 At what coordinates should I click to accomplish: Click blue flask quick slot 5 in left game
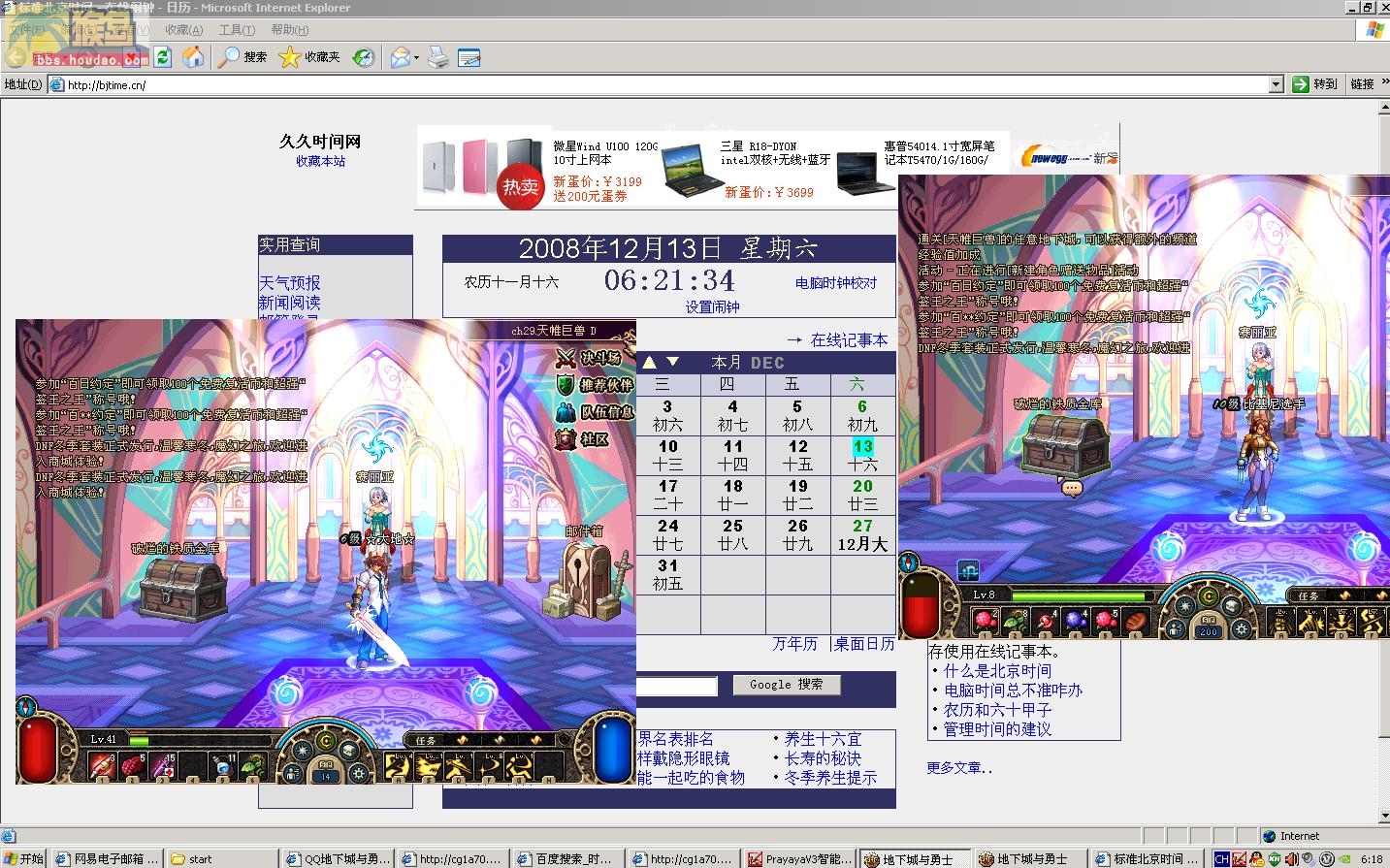click(224, 766)
